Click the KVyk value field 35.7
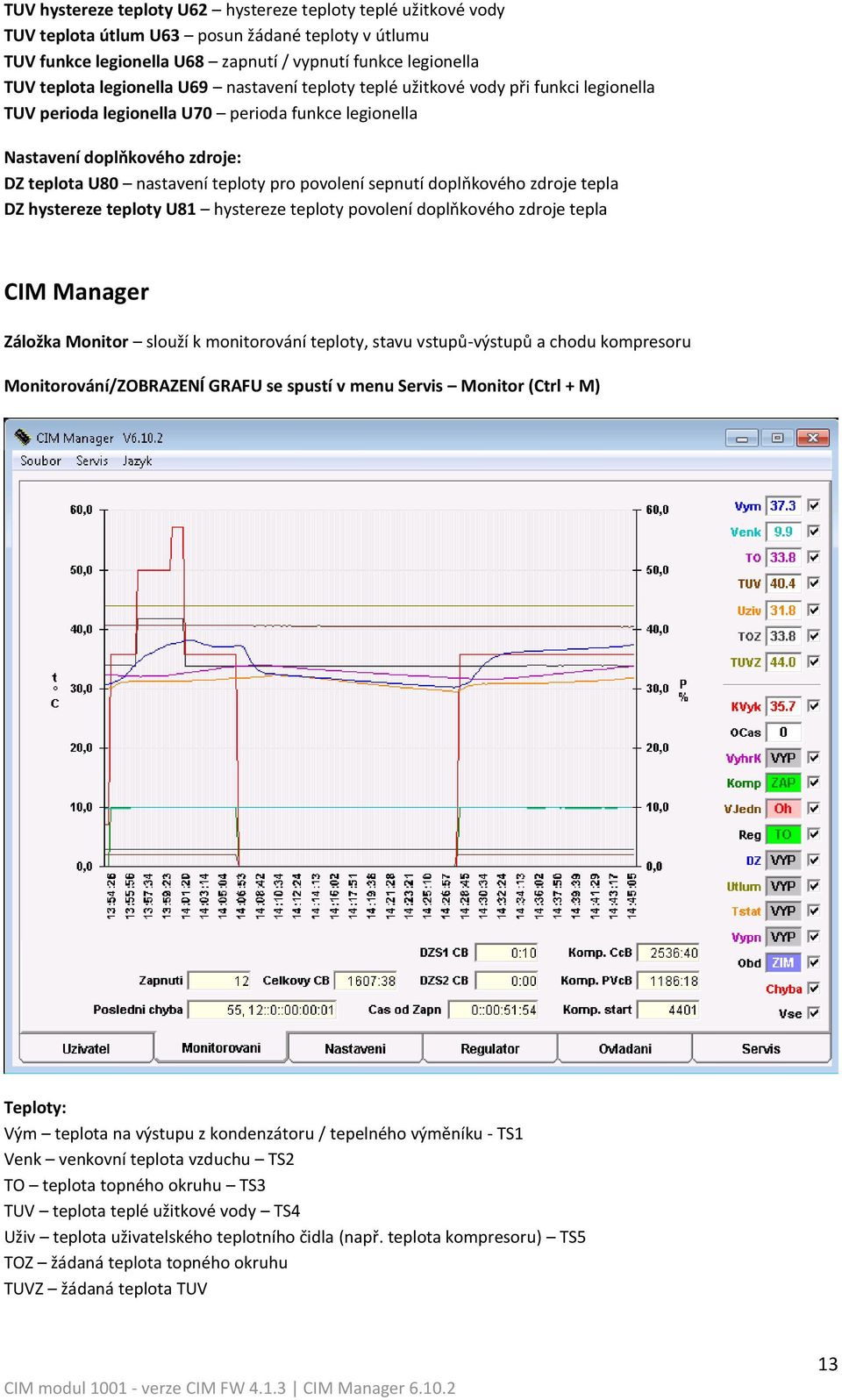 click(783, 706)
